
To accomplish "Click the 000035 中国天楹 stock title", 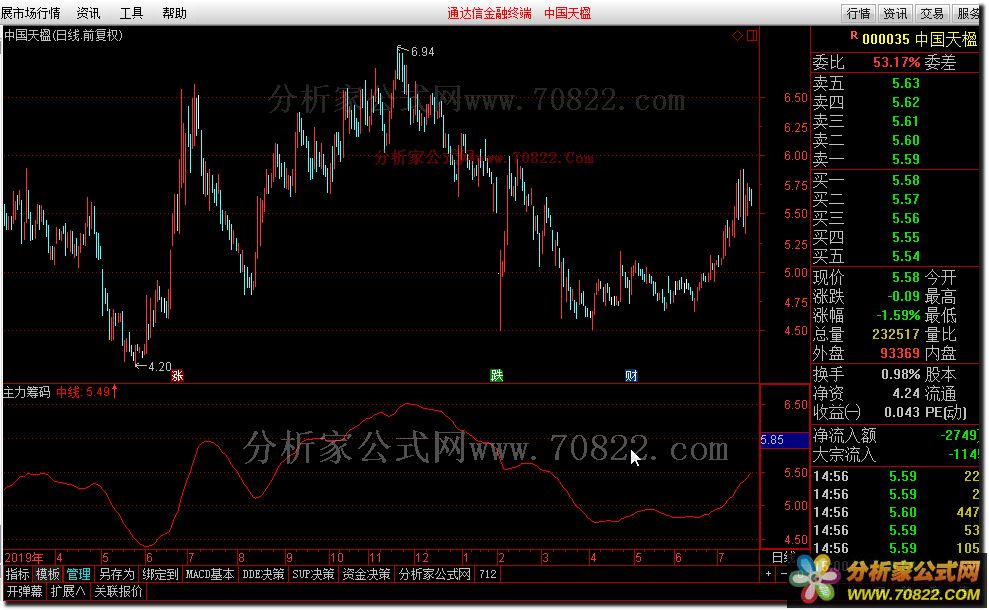I will [x=919, y=39].
